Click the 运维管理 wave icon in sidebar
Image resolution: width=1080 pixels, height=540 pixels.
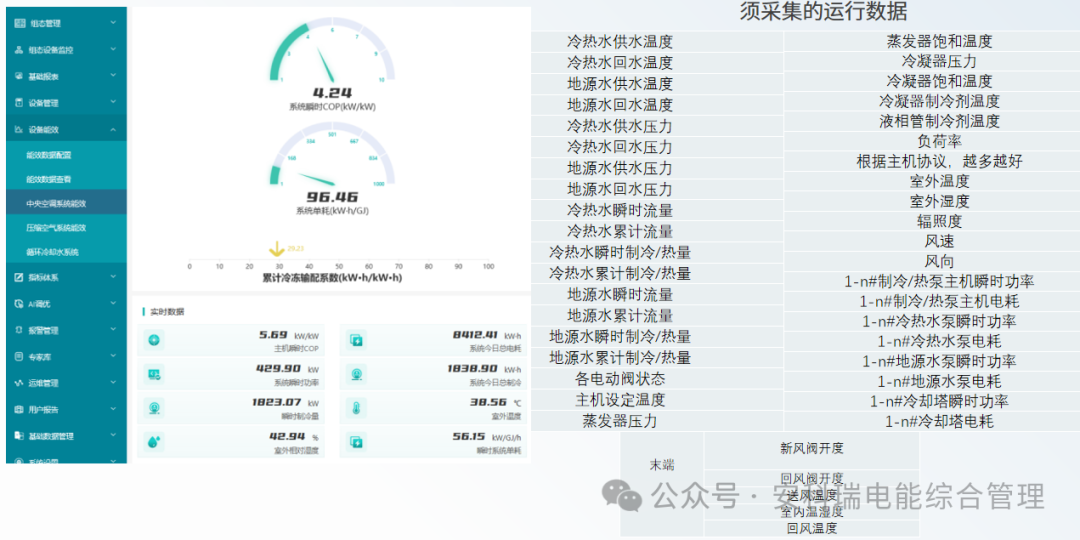pyautogui.click(x=19, y=383)
